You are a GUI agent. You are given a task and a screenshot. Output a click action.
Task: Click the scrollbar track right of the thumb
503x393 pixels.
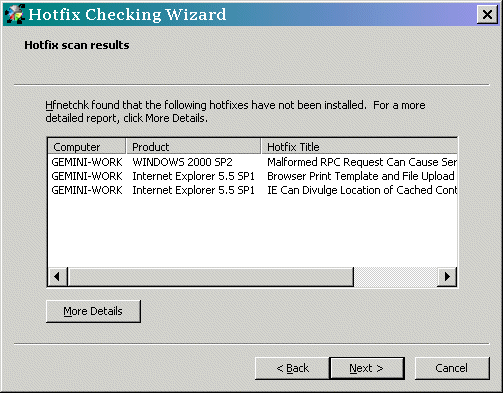[x=395, y=276]
